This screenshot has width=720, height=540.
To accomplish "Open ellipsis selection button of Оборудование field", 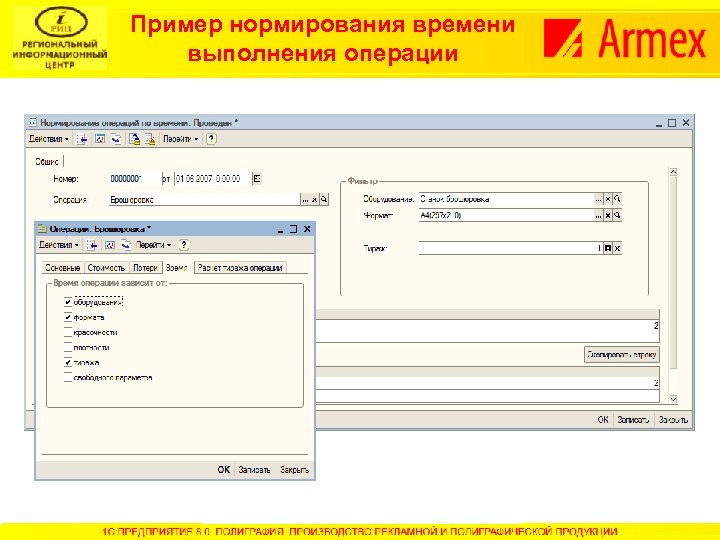I will click(x=598, y=199).
